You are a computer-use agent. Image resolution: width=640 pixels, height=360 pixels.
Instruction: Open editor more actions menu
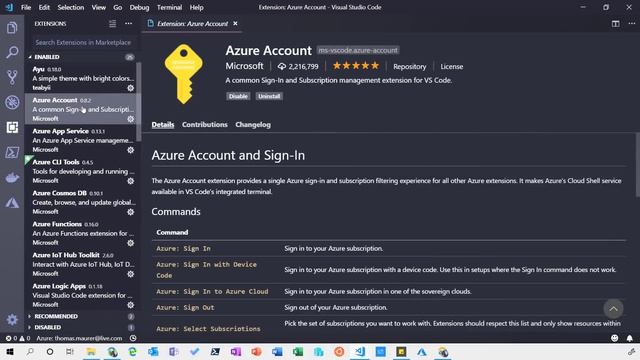[631, 24]
